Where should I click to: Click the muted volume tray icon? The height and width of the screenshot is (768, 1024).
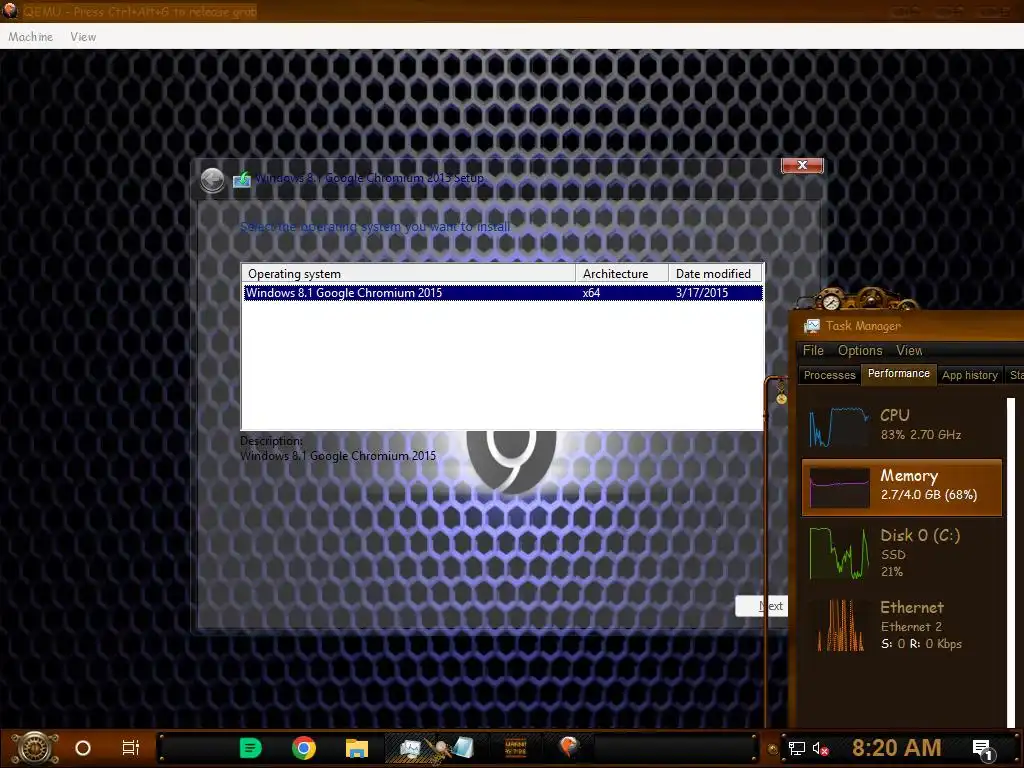click(x=820, y=748)
